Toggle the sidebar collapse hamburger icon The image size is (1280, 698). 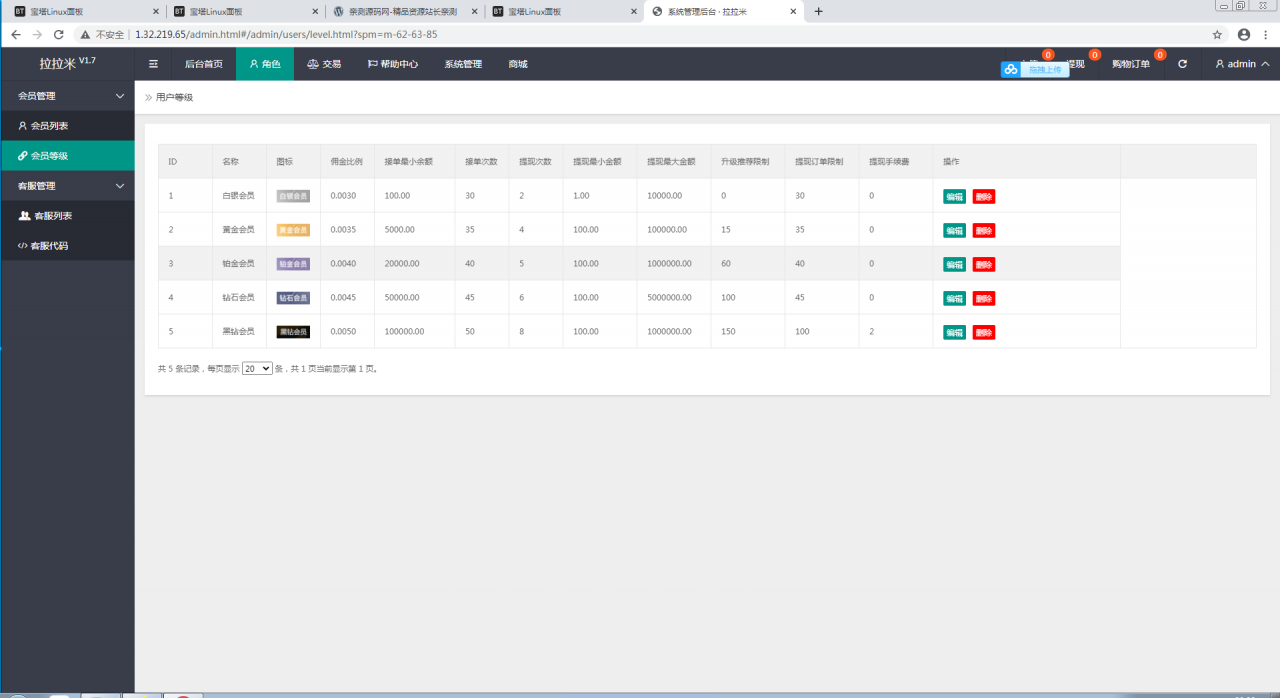[x=153, y=64]
